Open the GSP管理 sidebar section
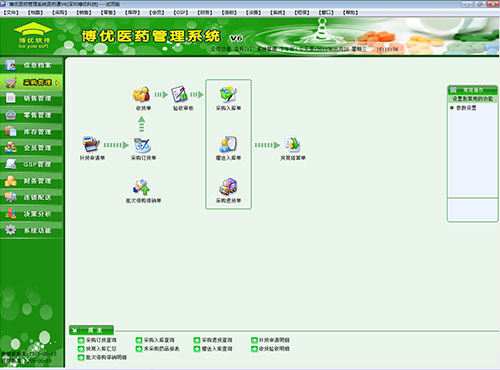Image resolution: width=500 pixels, height=370 pixels. click(31, 164)
